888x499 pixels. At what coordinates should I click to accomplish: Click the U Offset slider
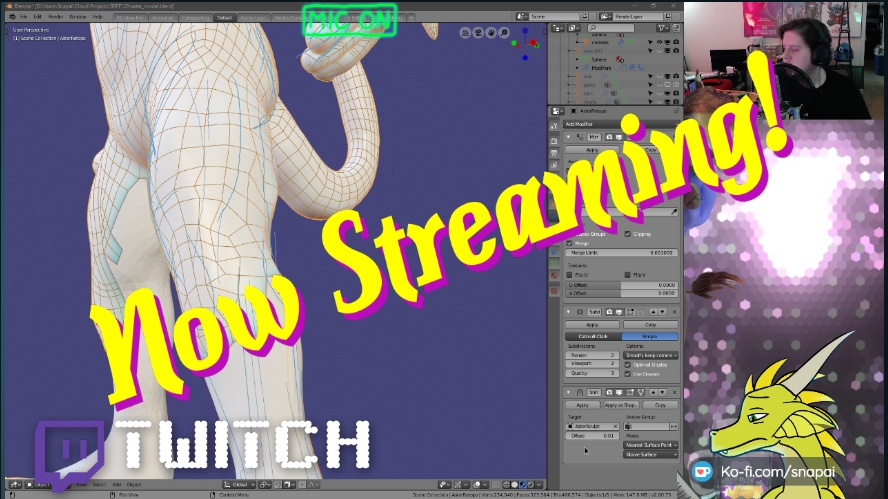(621, 285)
